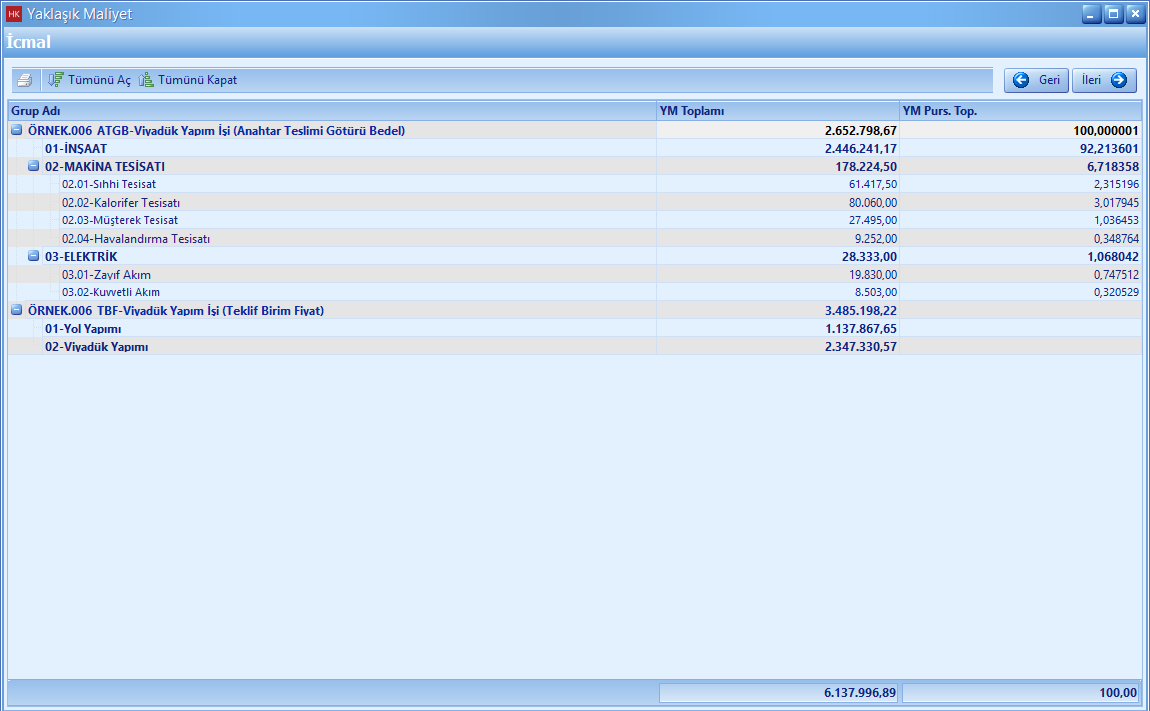Collapse the ÖRNEK.006 TBF-Viyadük group
The width and height of the screenshot is (1150, 711).
point(17,311)
